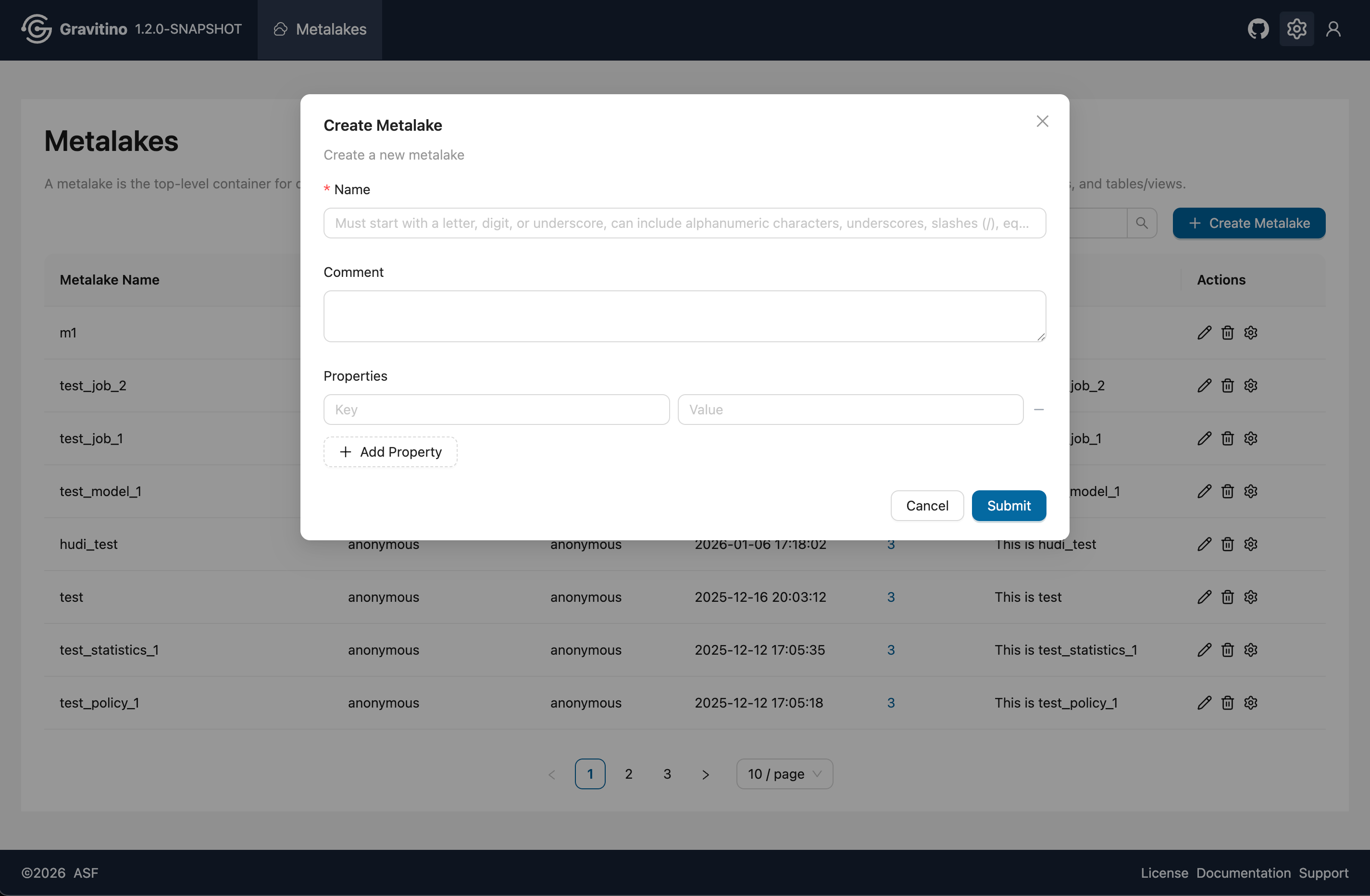
Task: Delete the test_job_2 metalake
Action: (x=1227, y=386)
